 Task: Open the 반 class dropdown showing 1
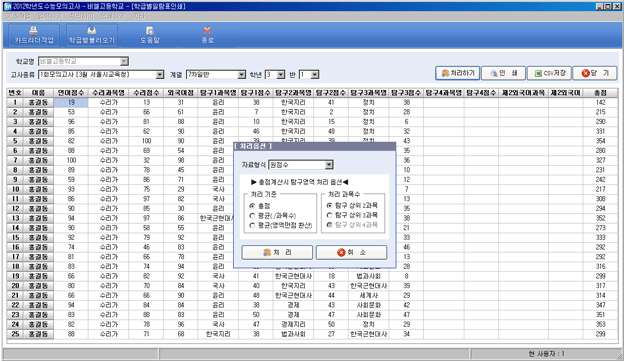(315, 75)
